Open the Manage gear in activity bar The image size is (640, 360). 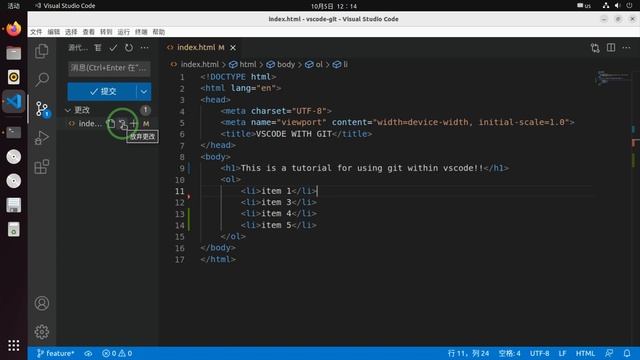(42, 332)
